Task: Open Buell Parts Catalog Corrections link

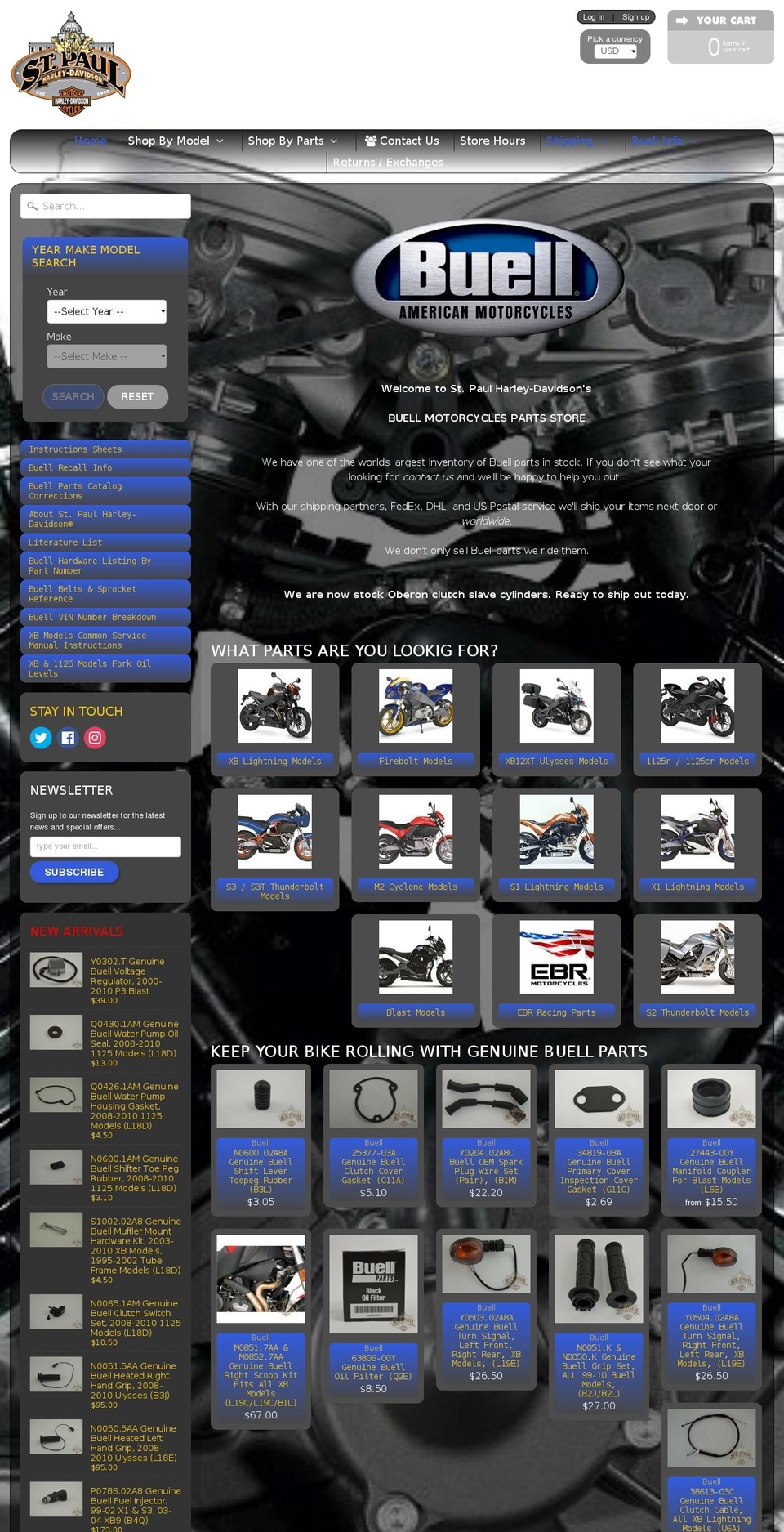Action: (x=105, y=491)
